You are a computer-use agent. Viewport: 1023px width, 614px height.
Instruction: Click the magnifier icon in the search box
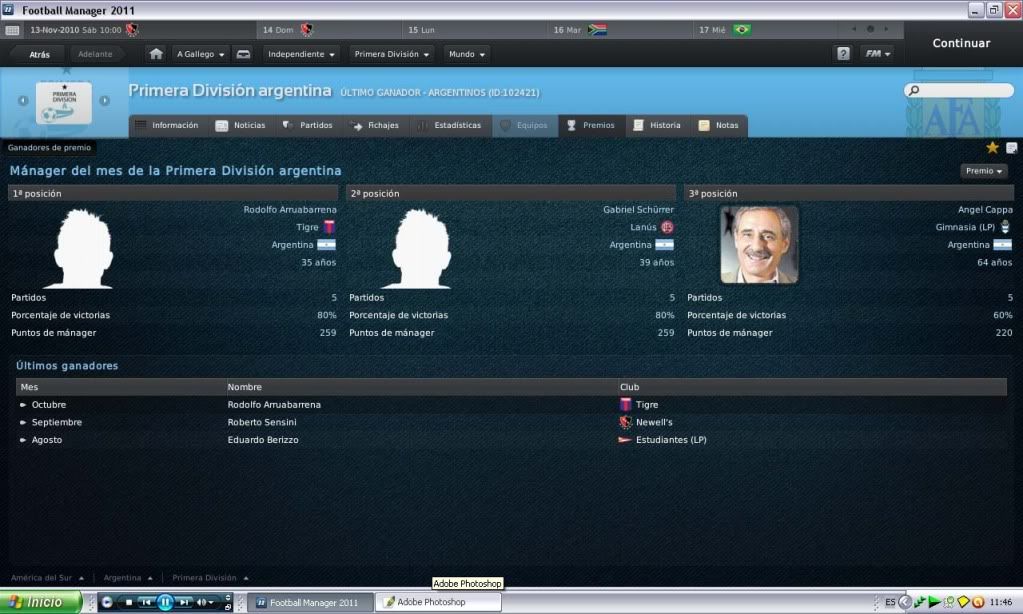[x=913, y=90]
